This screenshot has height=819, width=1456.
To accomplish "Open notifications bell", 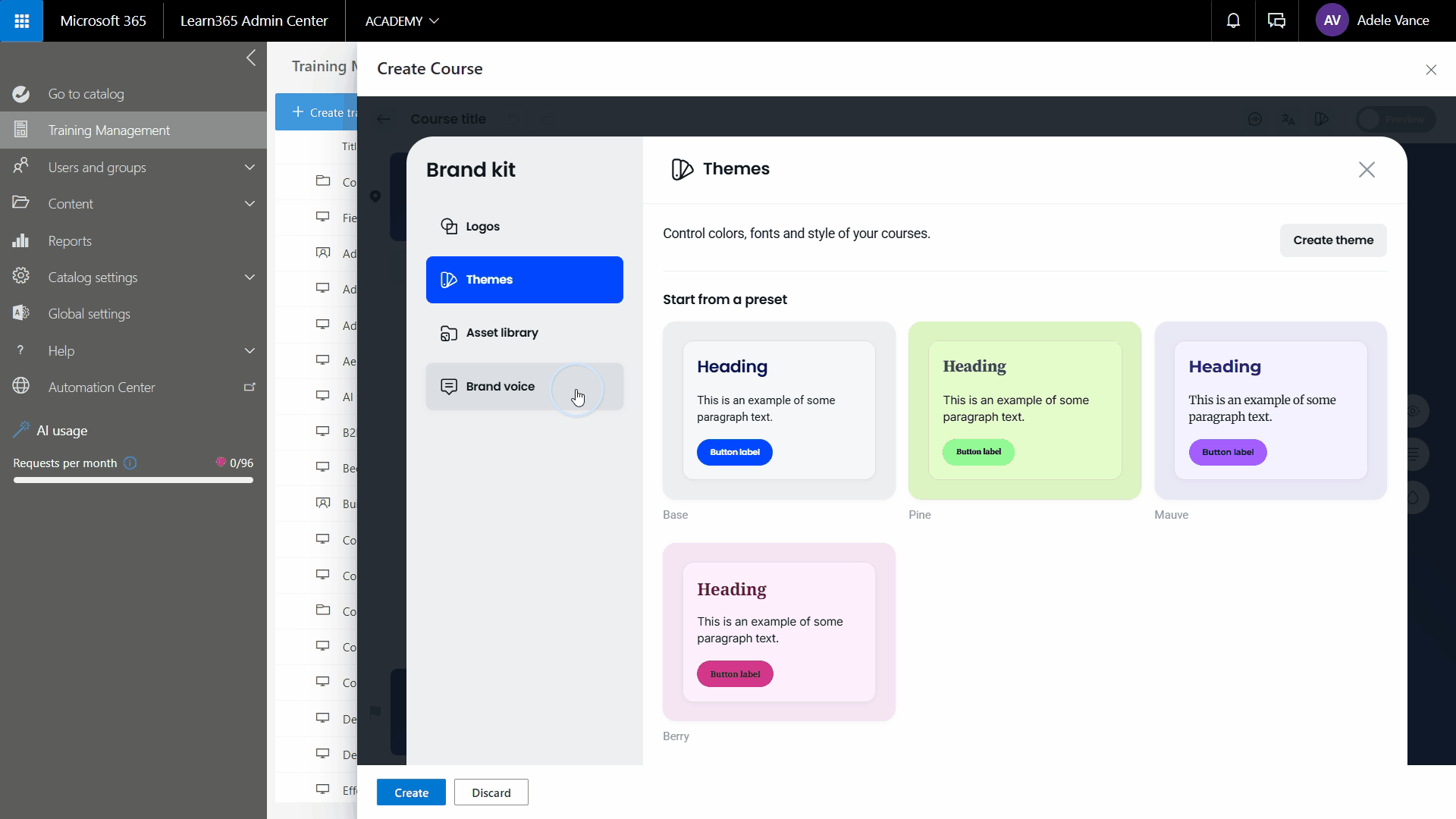I will (1233, 20).
